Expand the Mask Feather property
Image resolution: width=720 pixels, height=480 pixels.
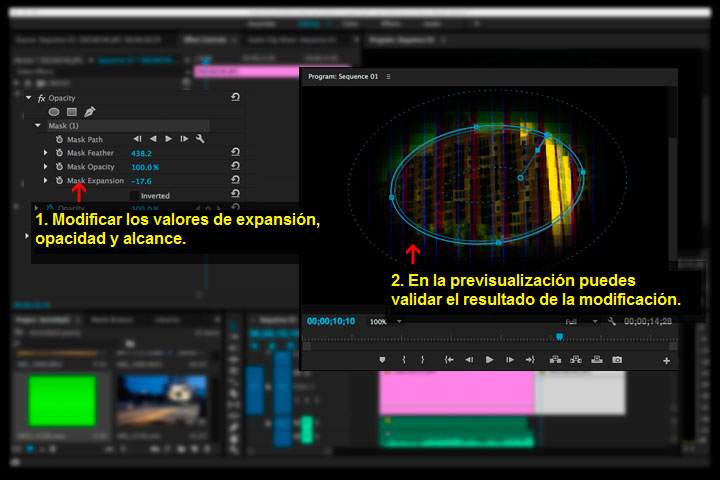45,152
